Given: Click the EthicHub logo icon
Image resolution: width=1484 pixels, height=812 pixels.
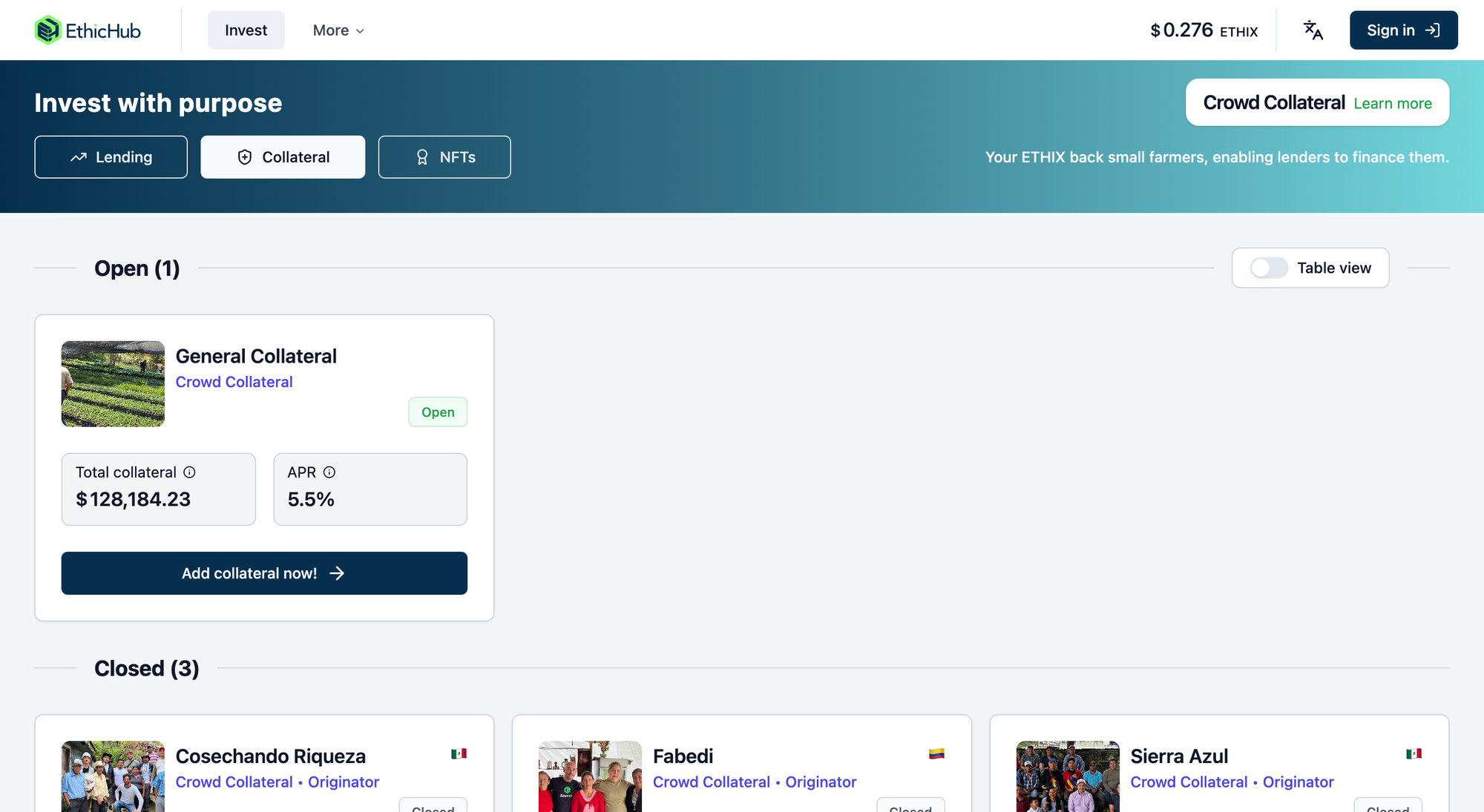Looking at the screenshot, I should (48, 30).
